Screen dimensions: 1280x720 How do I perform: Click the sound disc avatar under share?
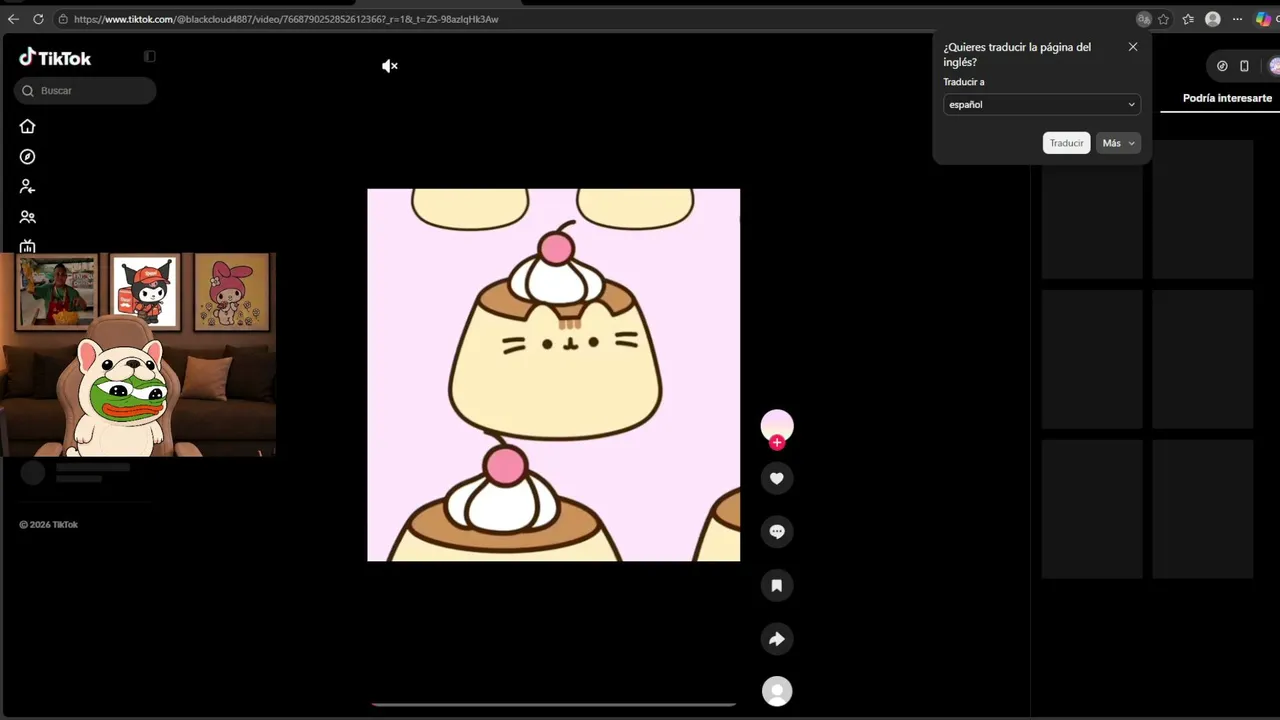777,691
